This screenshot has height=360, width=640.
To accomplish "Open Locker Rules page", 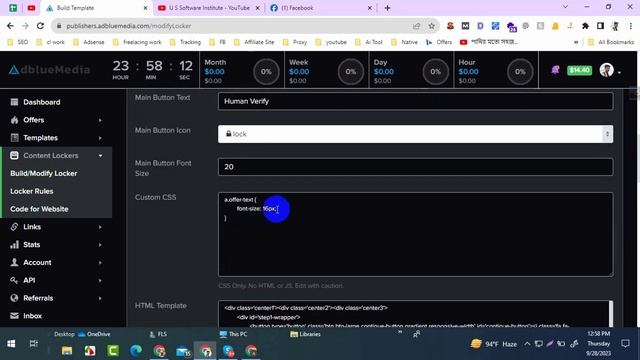I will click(x=31, y=191).
